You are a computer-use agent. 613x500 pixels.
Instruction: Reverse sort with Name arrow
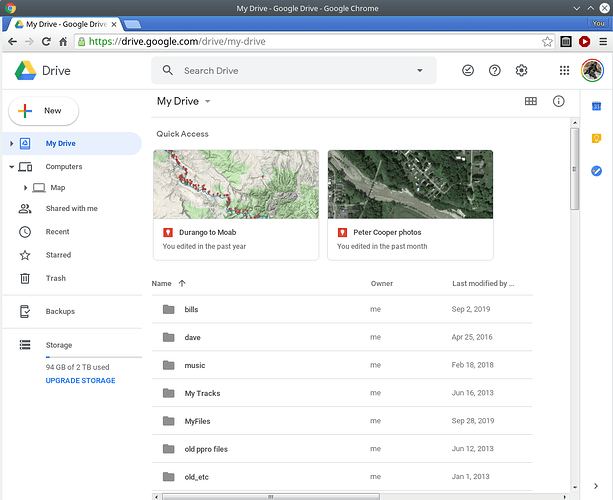click(182, 283)
